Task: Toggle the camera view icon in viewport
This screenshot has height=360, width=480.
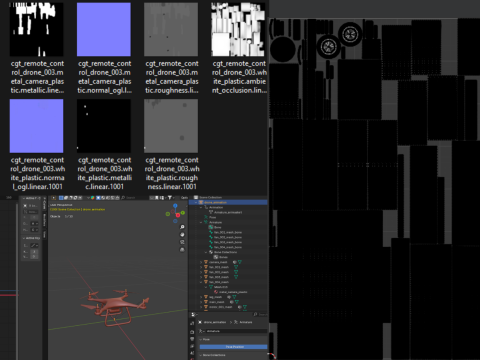Action: click(182, 242)
